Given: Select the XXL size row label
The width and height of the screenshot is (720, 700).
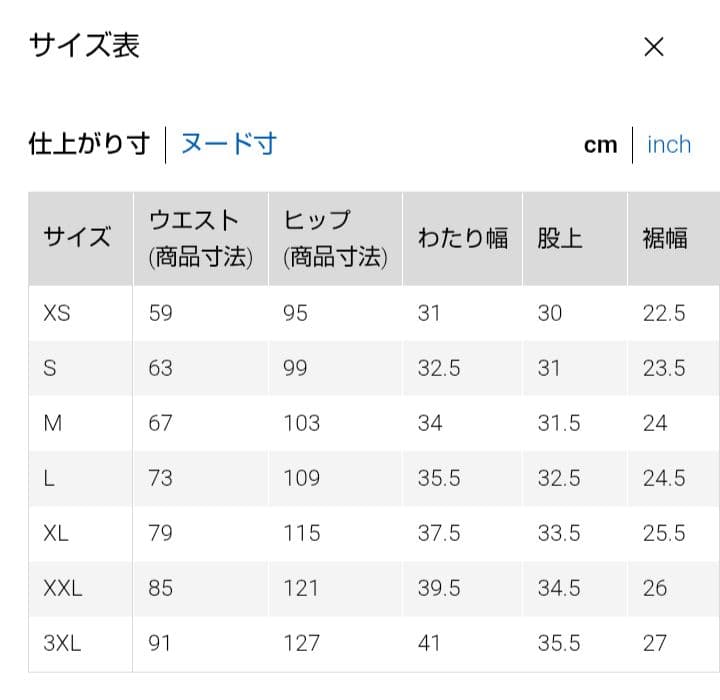Looking at the screenshot, I should [x=63, y=588].
